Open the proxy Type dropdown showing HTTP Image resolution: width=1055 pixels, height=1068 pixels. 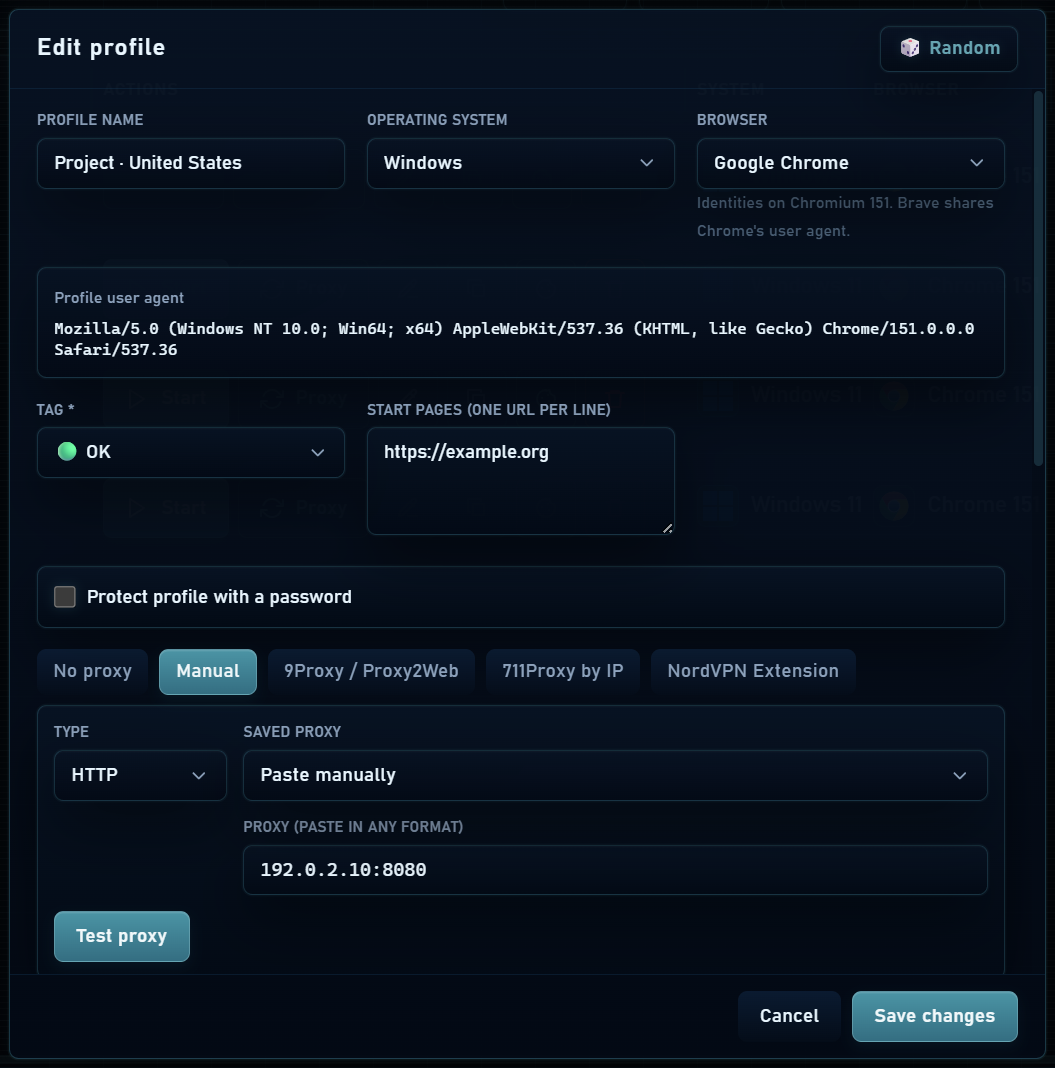click(140, 775)
